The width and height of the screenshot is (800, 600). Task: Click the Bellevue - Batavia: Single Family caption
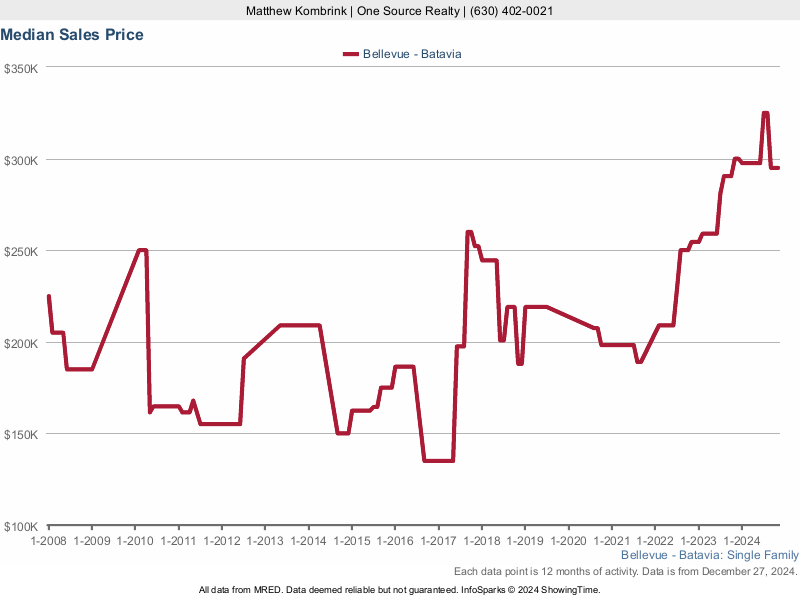pyautogui.click(x=710, y=555)
